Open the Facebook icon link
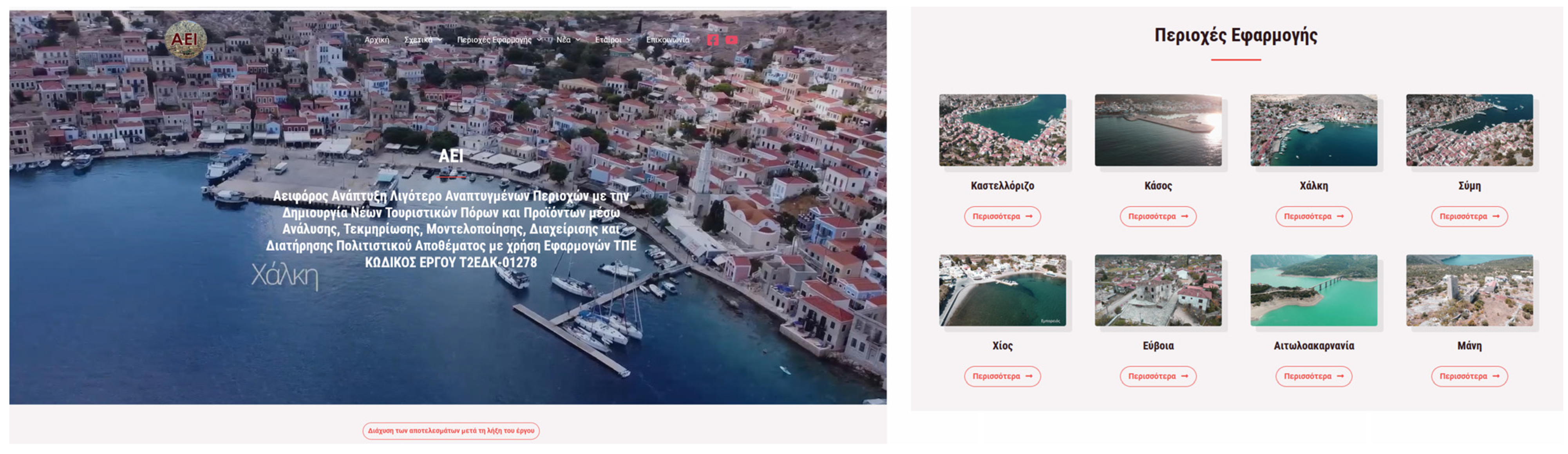 (x=713, y=40)
